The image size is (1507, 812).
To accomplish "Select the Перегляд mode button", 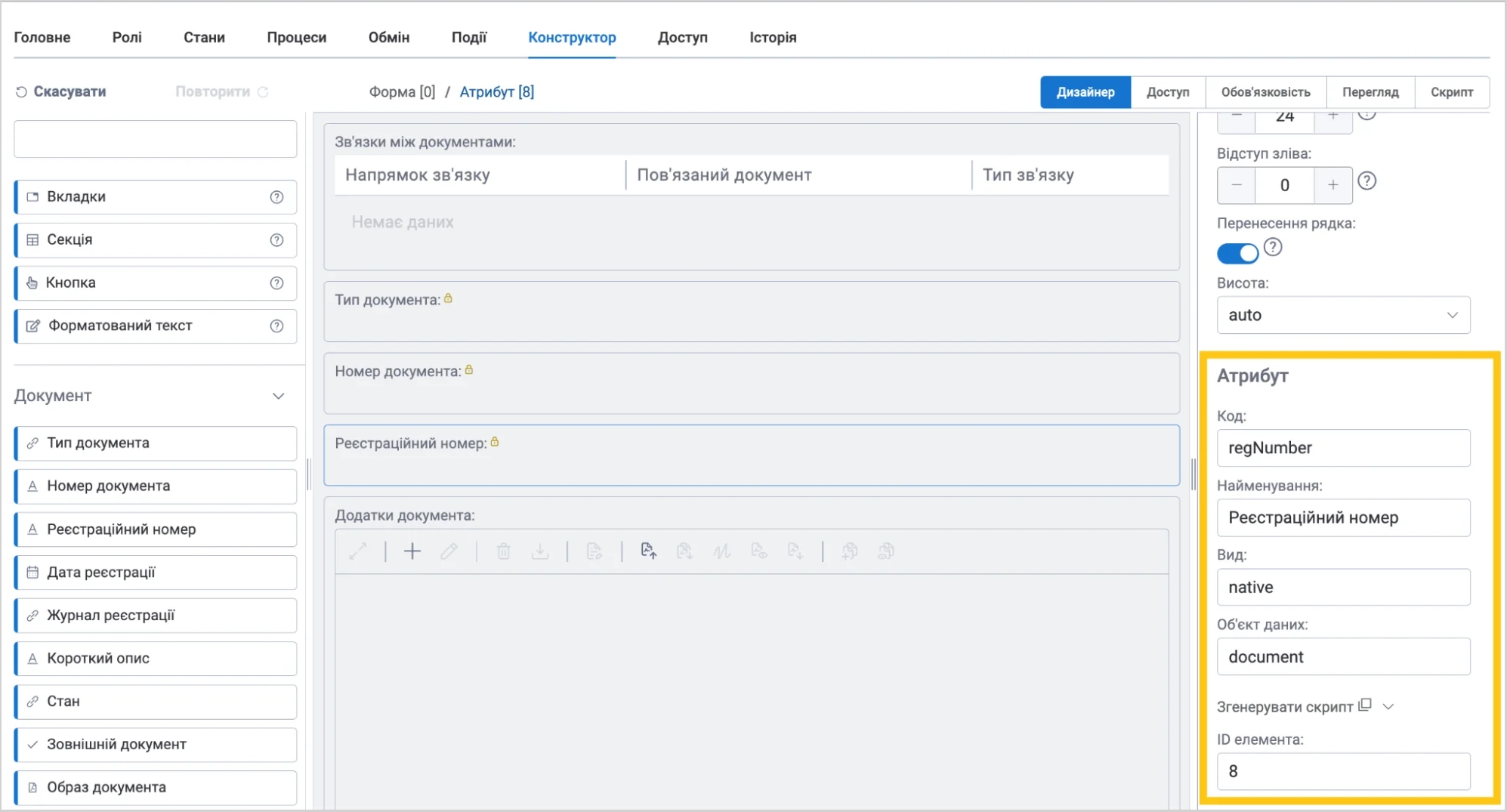I will click(x=1370, y=92).
